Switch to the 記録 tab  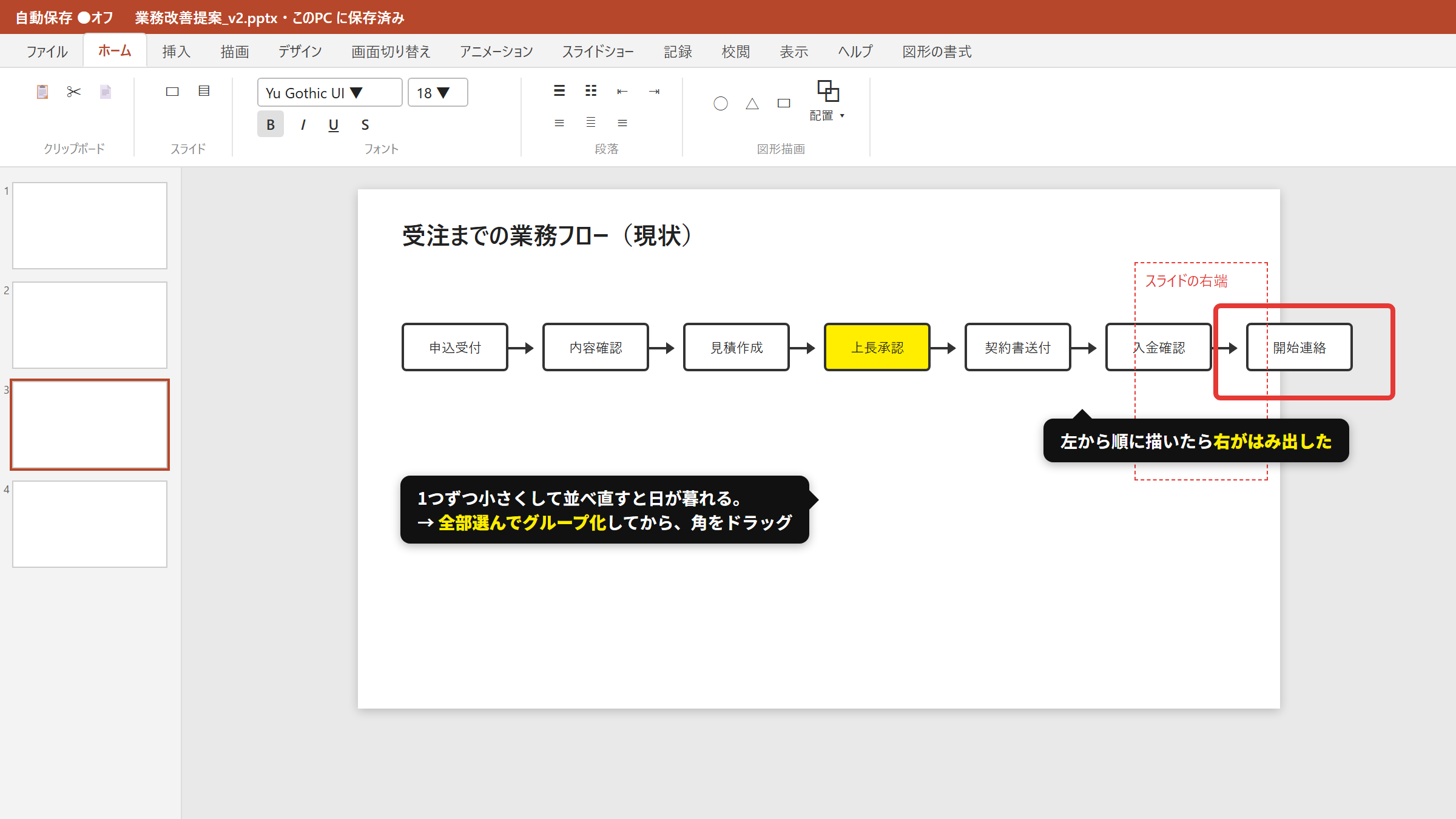pyautogui.click(x=678, y=52)
